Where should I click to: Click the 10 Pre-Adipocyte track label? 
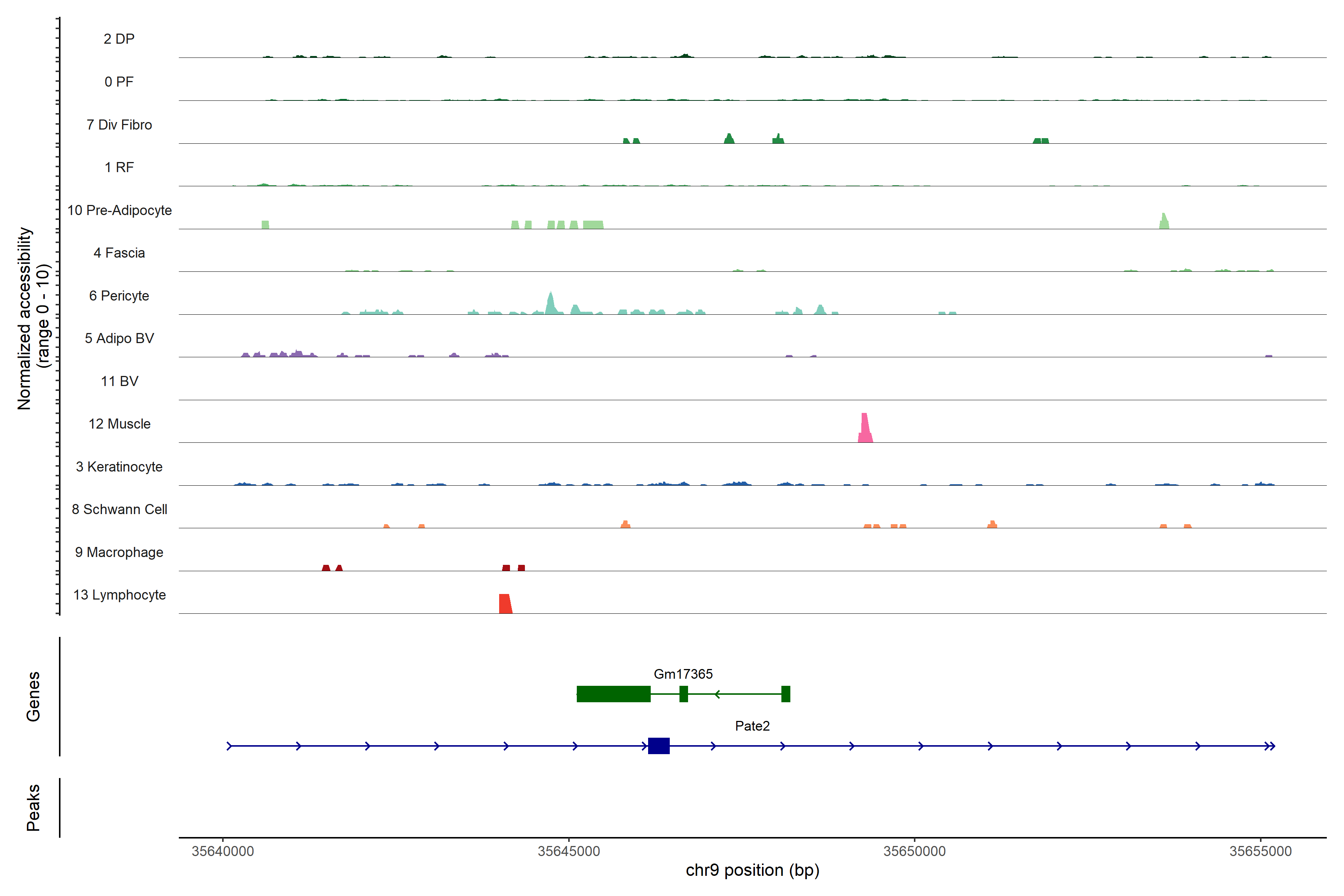click(x=119, y=210)
